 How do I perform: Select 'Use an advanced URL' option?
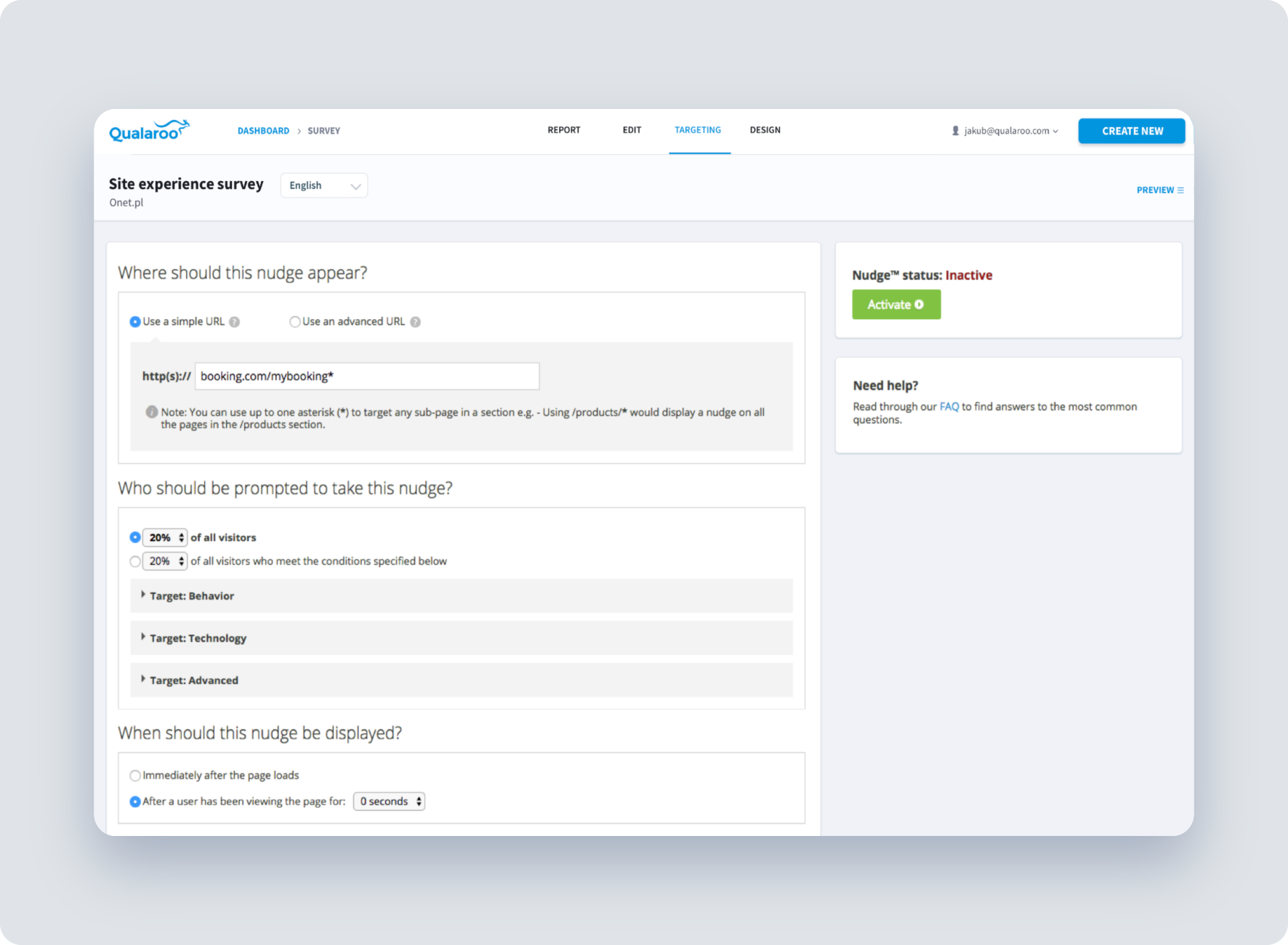pyautogui.click(x=294, y=321)
